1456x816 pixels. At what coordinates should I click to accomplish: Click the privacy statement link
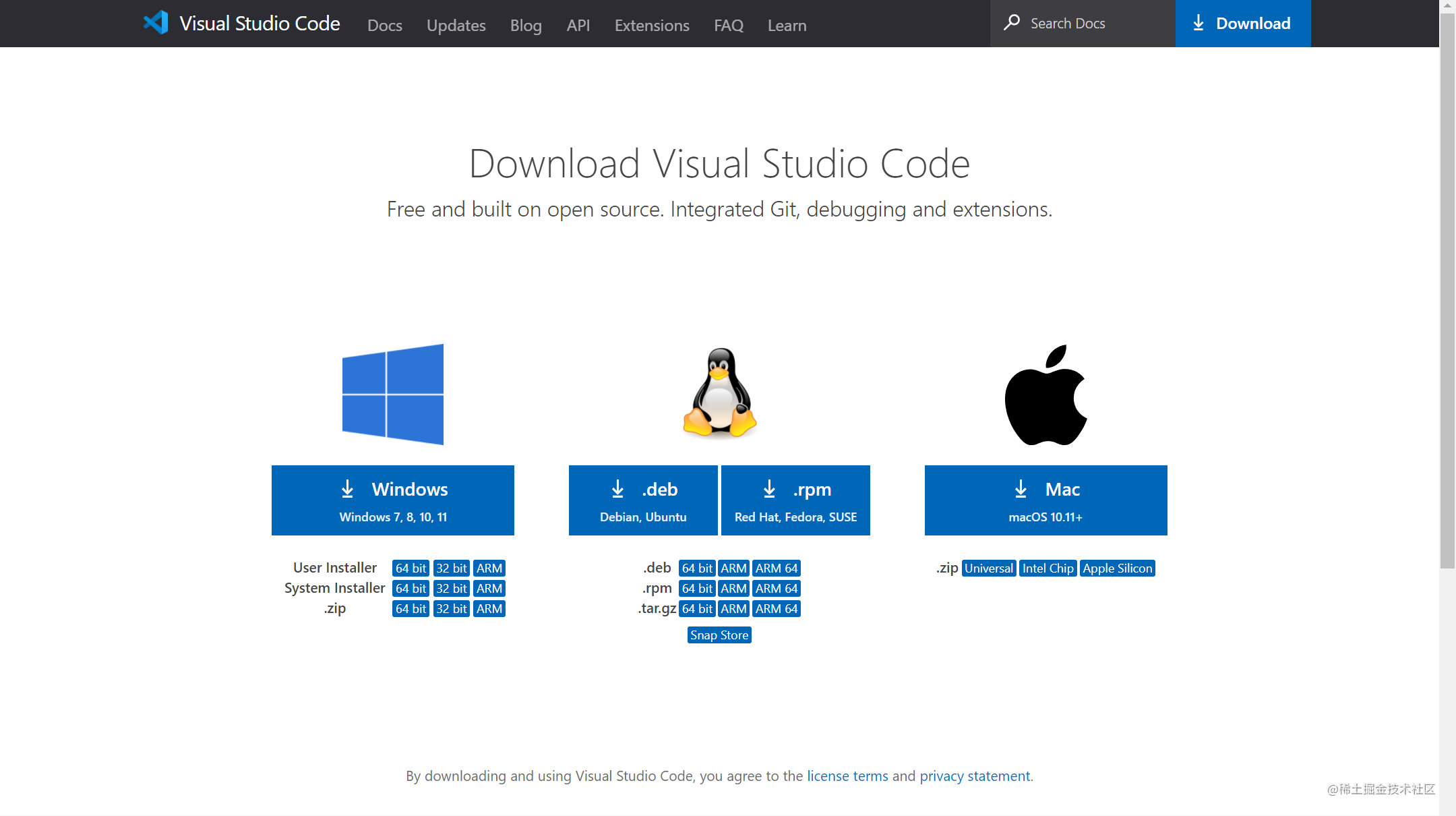[x=974, y=775]
